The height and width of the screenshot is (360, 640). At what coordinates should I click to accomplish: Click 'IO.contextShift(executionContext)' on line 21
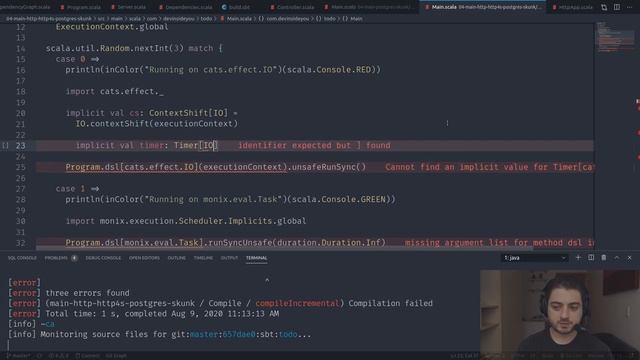pyautogui.click(x=156, y=124)
